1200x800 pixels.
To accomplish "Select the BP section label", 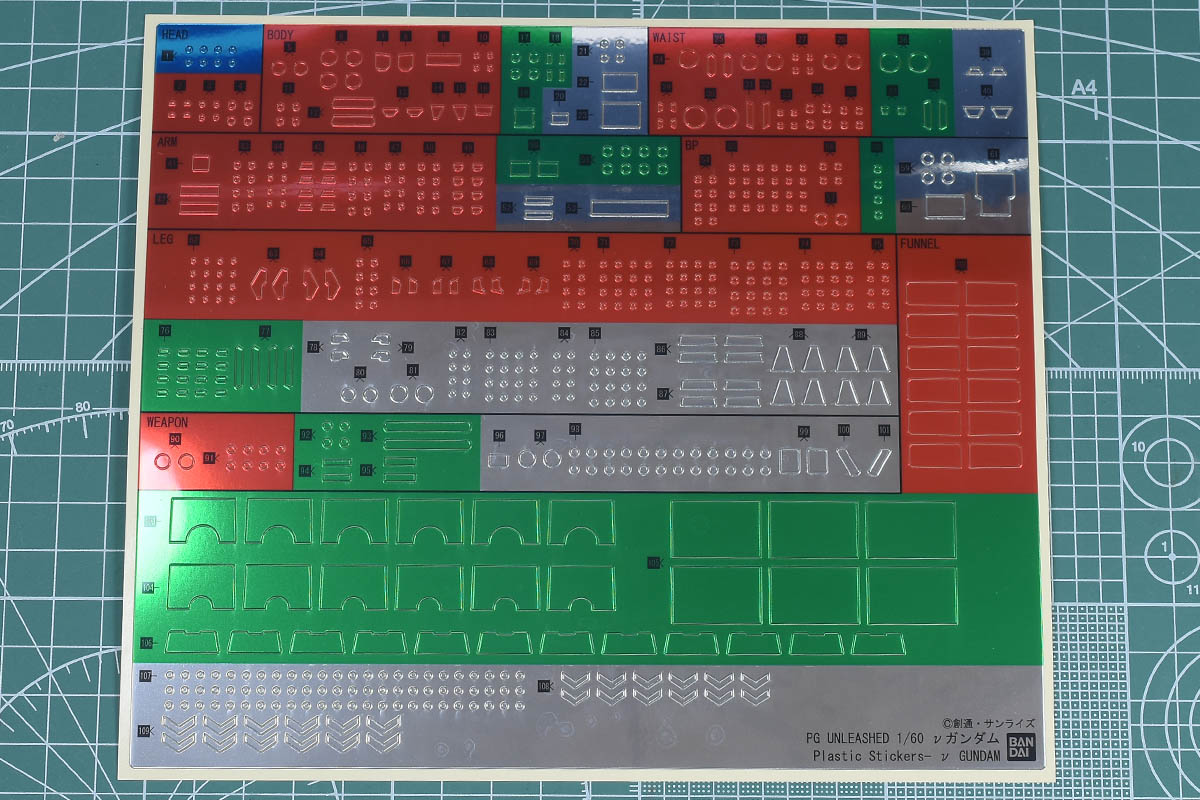I will point(692,145).
